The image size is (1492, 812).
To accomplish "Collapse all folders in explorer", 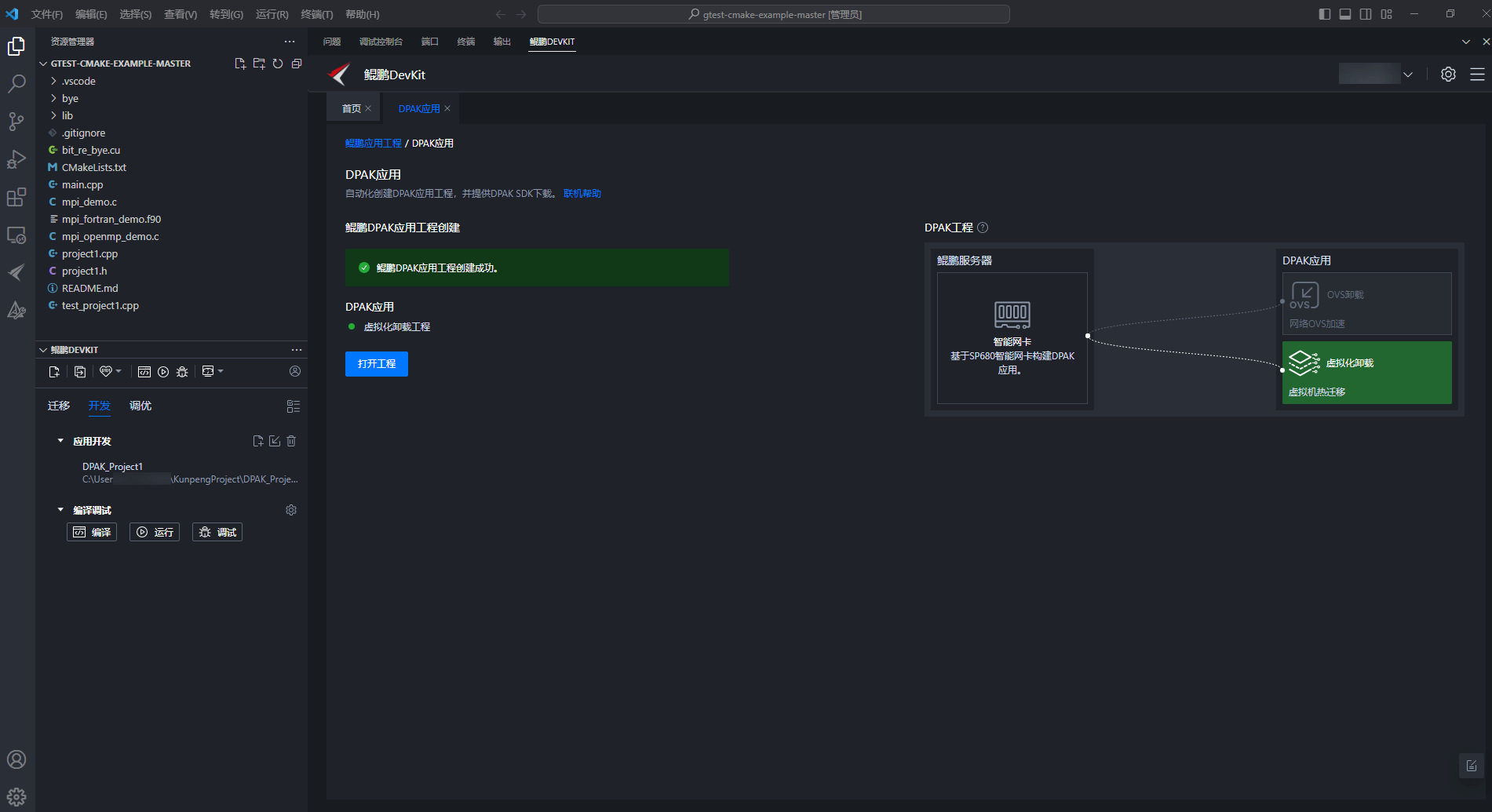I will point(297,64).
